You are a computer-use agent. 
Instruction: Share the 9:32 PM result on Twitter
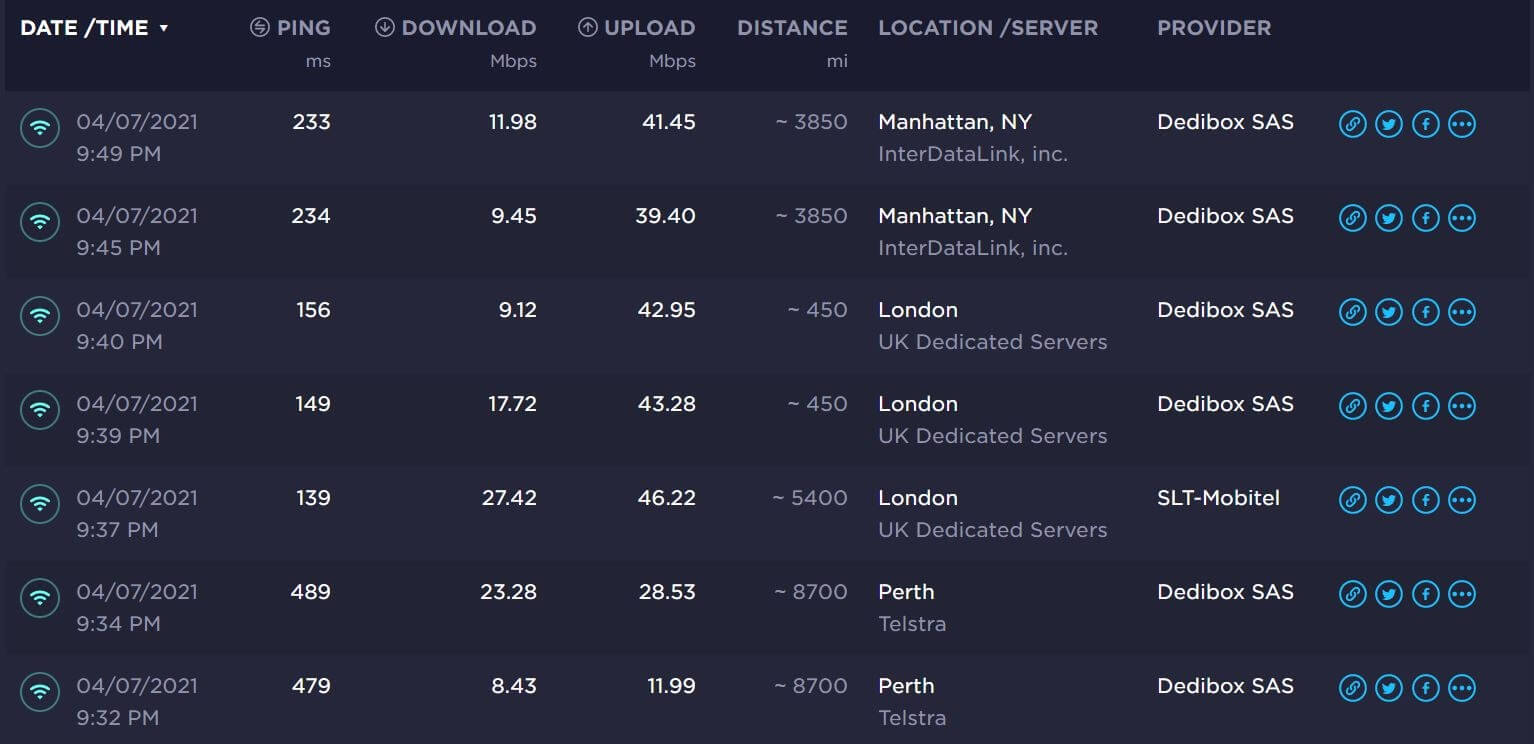point(1388,688)
